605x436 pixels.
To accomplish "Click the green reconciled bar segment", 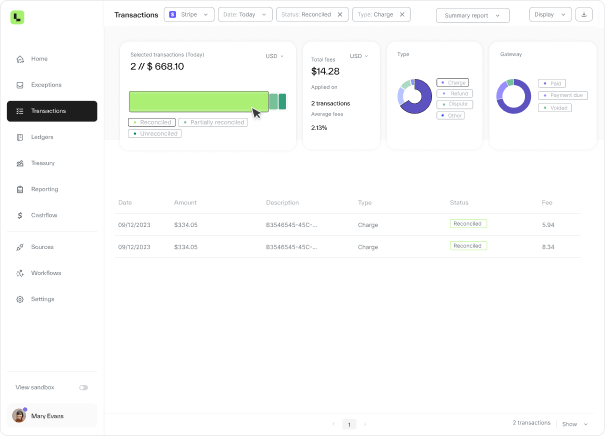I will click(x=198, y=101).
